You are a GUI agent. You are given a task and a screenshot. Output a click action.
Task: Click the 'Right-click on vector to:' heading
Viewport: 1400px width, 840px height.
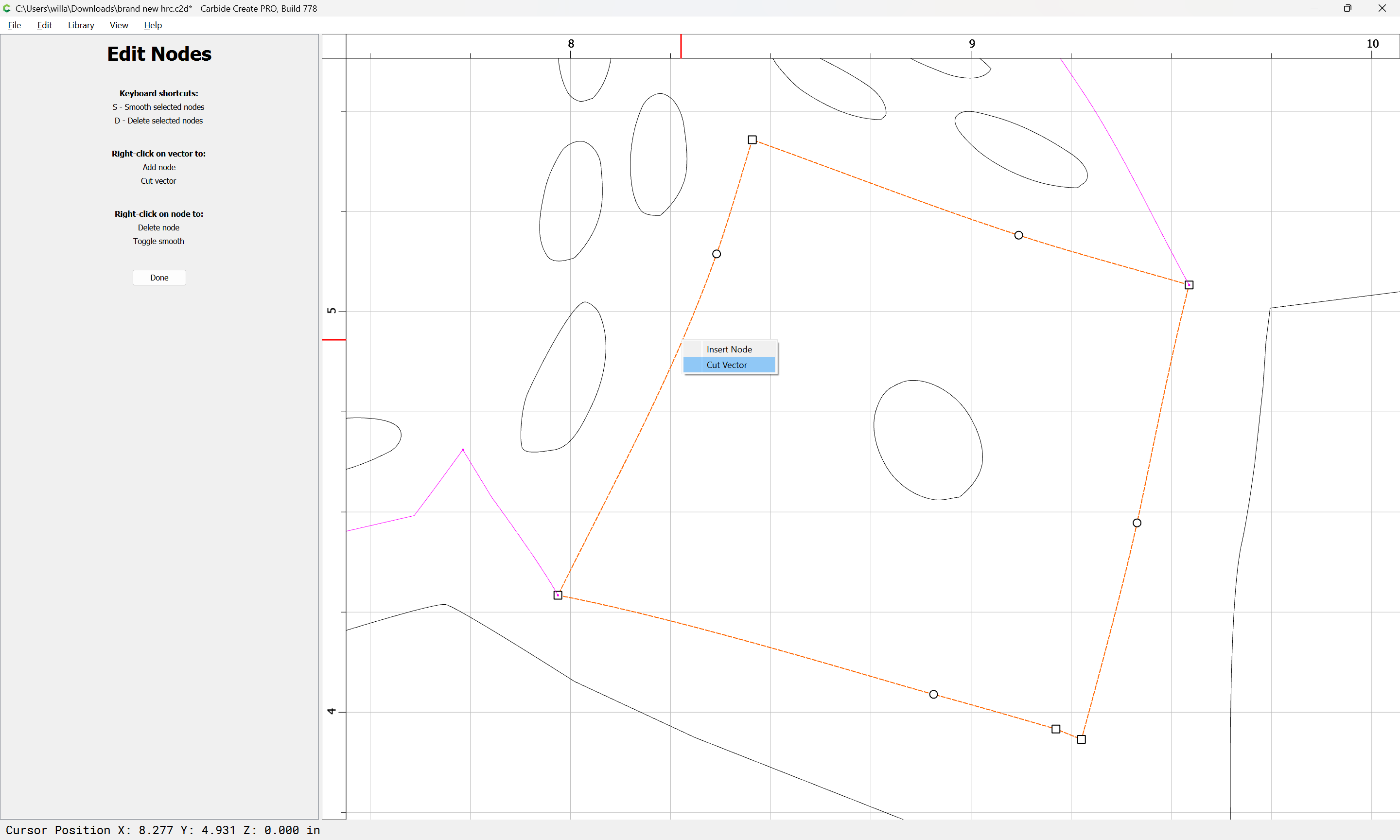point(158,154)
